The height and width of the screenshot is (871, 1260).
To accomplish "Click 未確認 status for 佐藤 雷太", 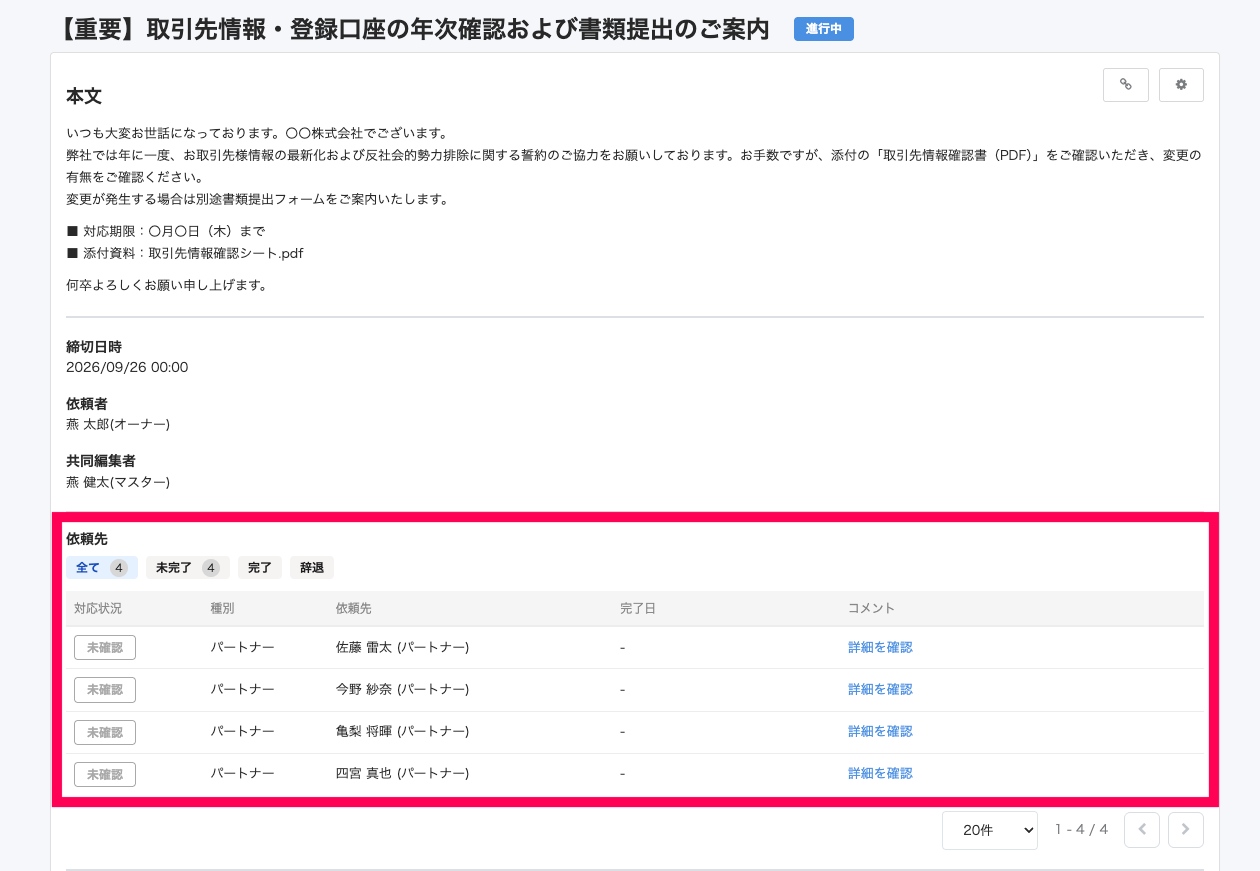I will click(105, 648).
